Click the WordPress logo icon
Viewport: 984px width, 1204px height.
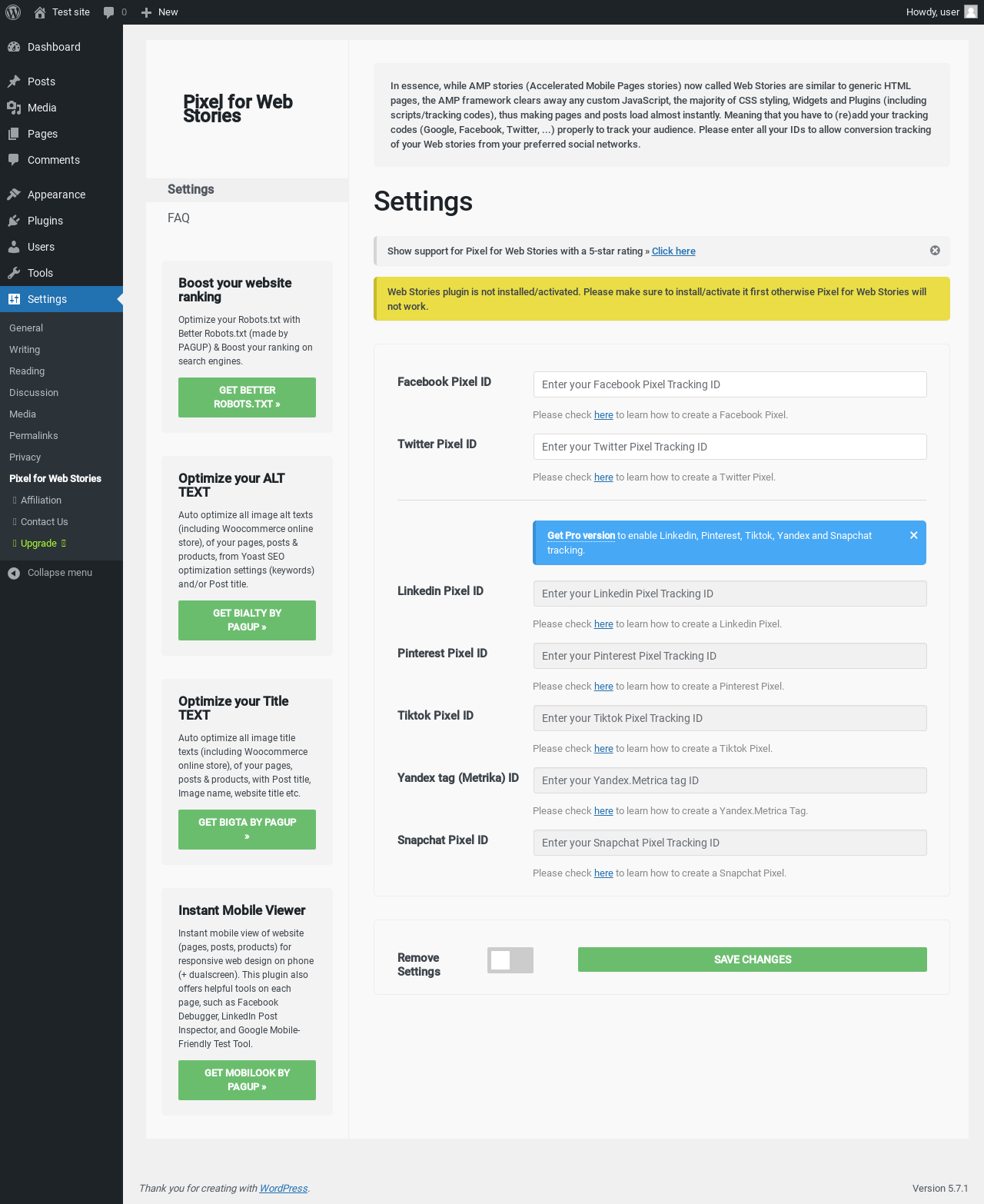click(13, 12)
